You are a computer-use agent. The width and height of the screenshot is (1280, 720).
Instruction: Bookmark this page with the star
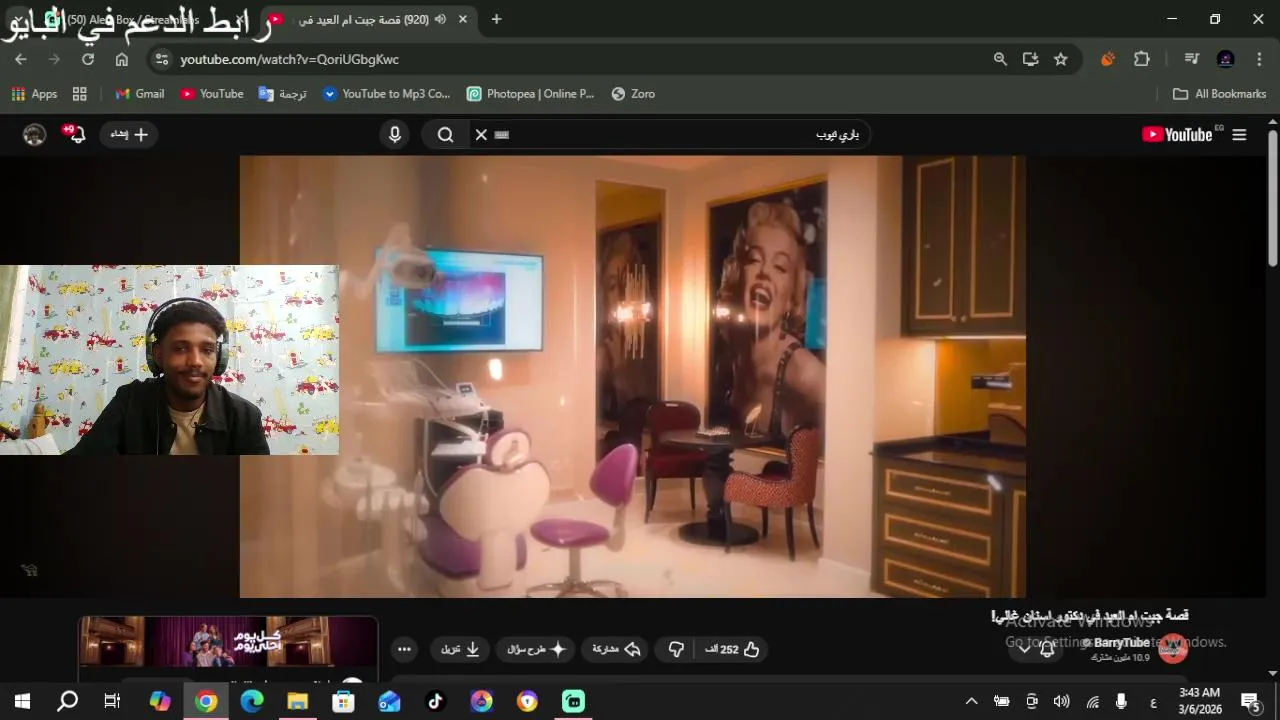[1060, 59]
